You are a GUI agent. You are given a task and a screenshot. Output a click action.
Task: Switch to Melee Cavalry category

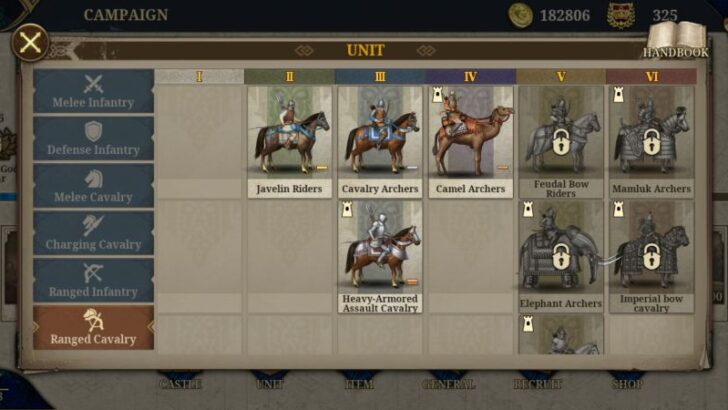(x=93, y=186)
